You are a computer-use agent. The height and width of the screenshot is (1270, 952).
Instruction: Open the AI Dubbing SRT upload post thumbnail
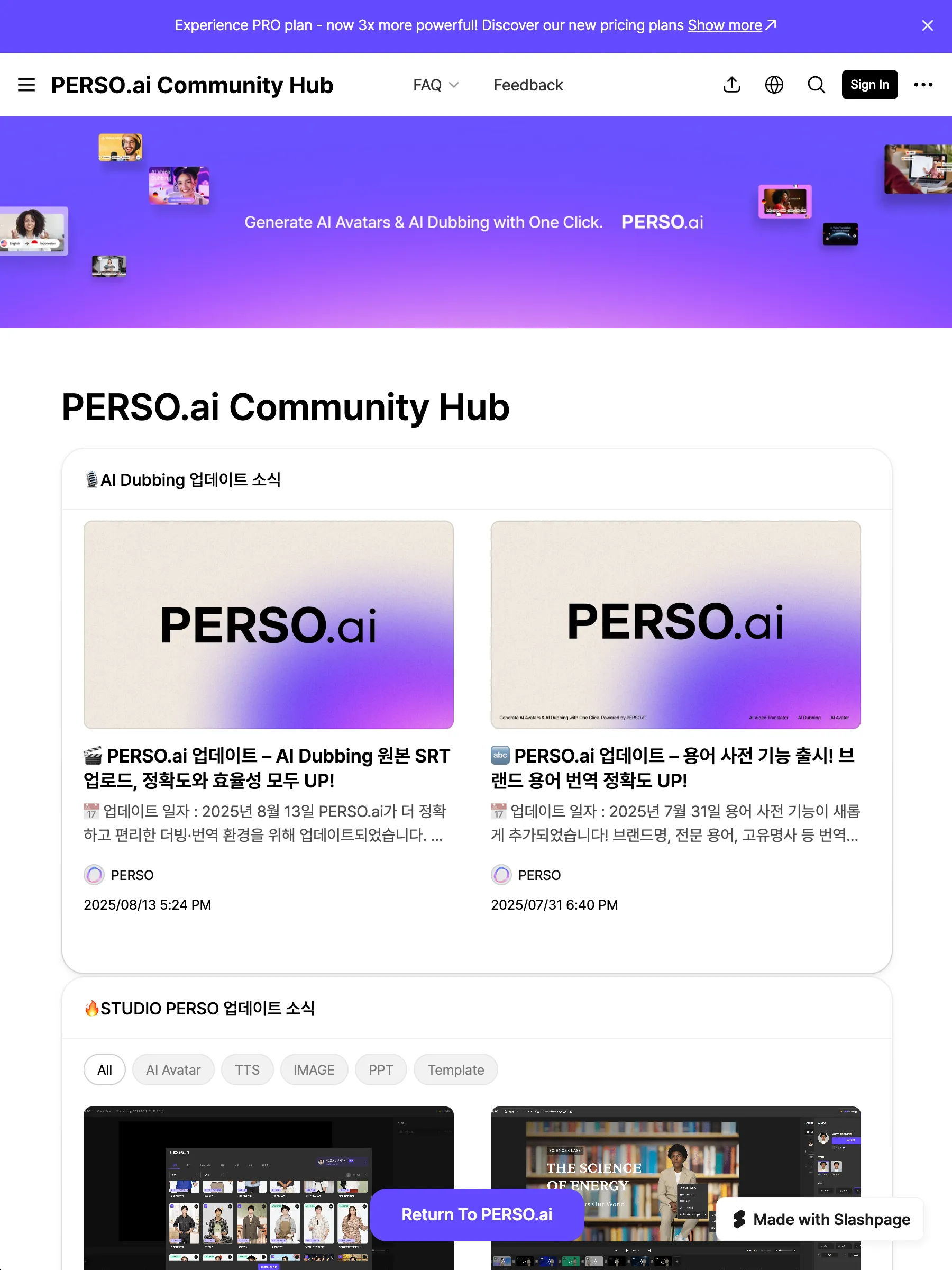269,624
